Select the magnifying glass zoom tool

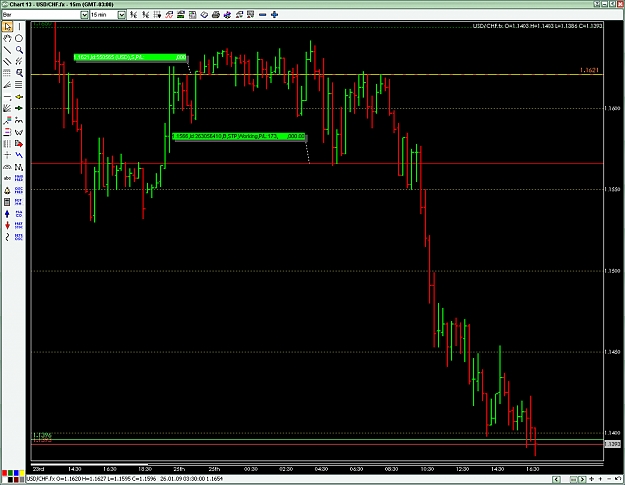[19, 50]
